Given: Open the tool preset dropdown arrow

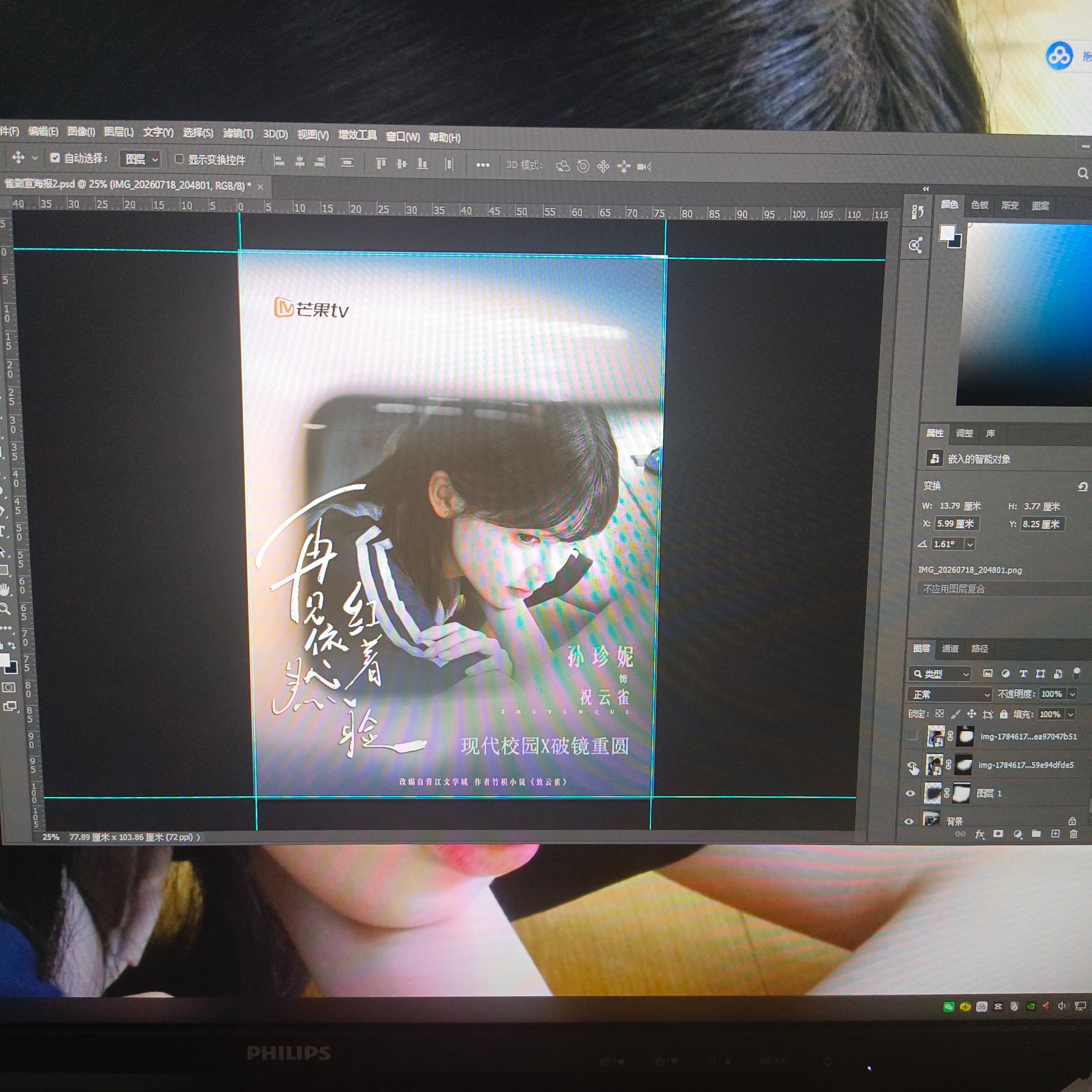Looking at the screenshot, I should (x=35, y=158).
